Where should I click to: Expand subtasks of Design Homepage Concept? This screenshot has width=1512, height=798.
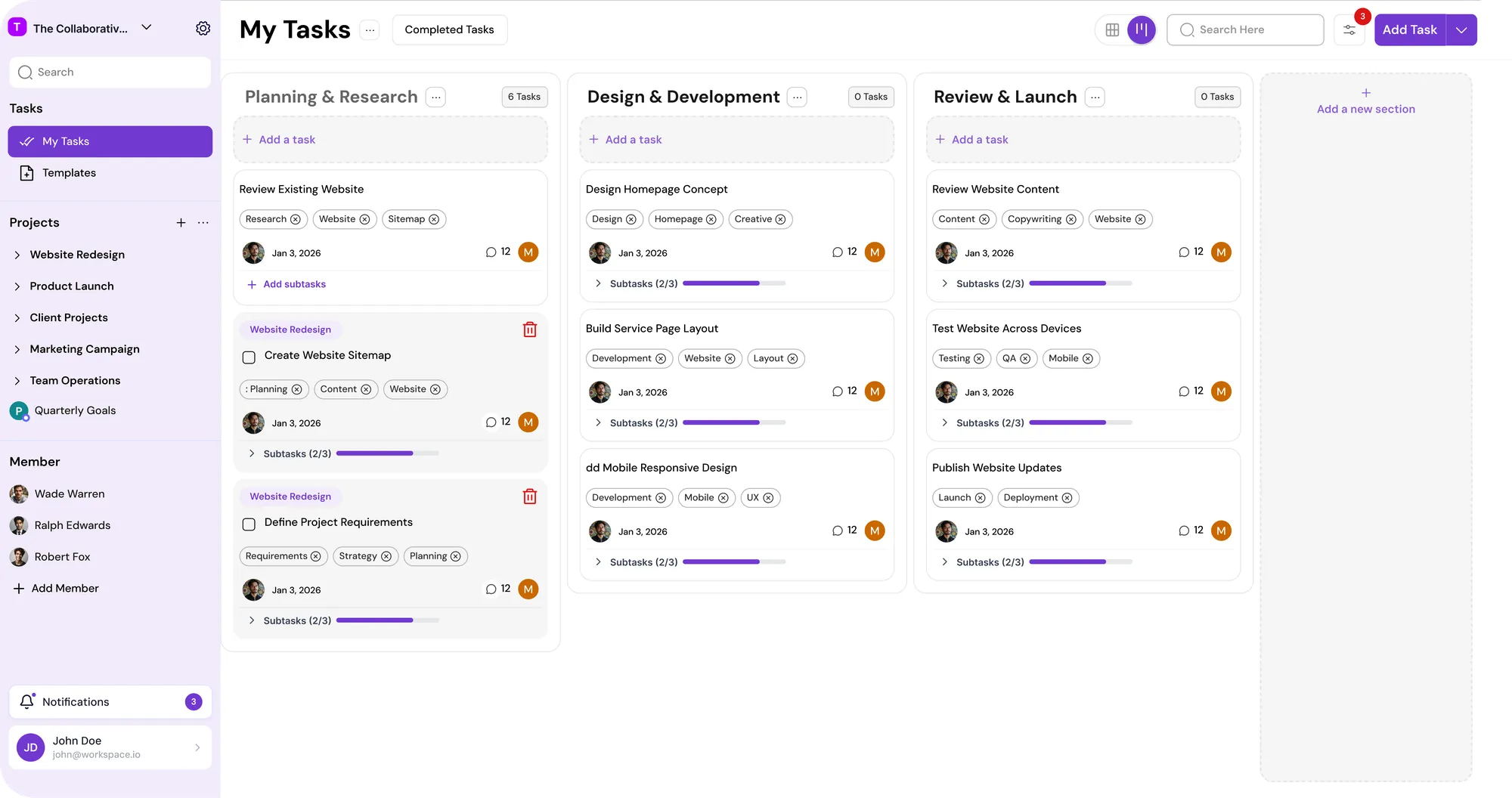[598, 283]
